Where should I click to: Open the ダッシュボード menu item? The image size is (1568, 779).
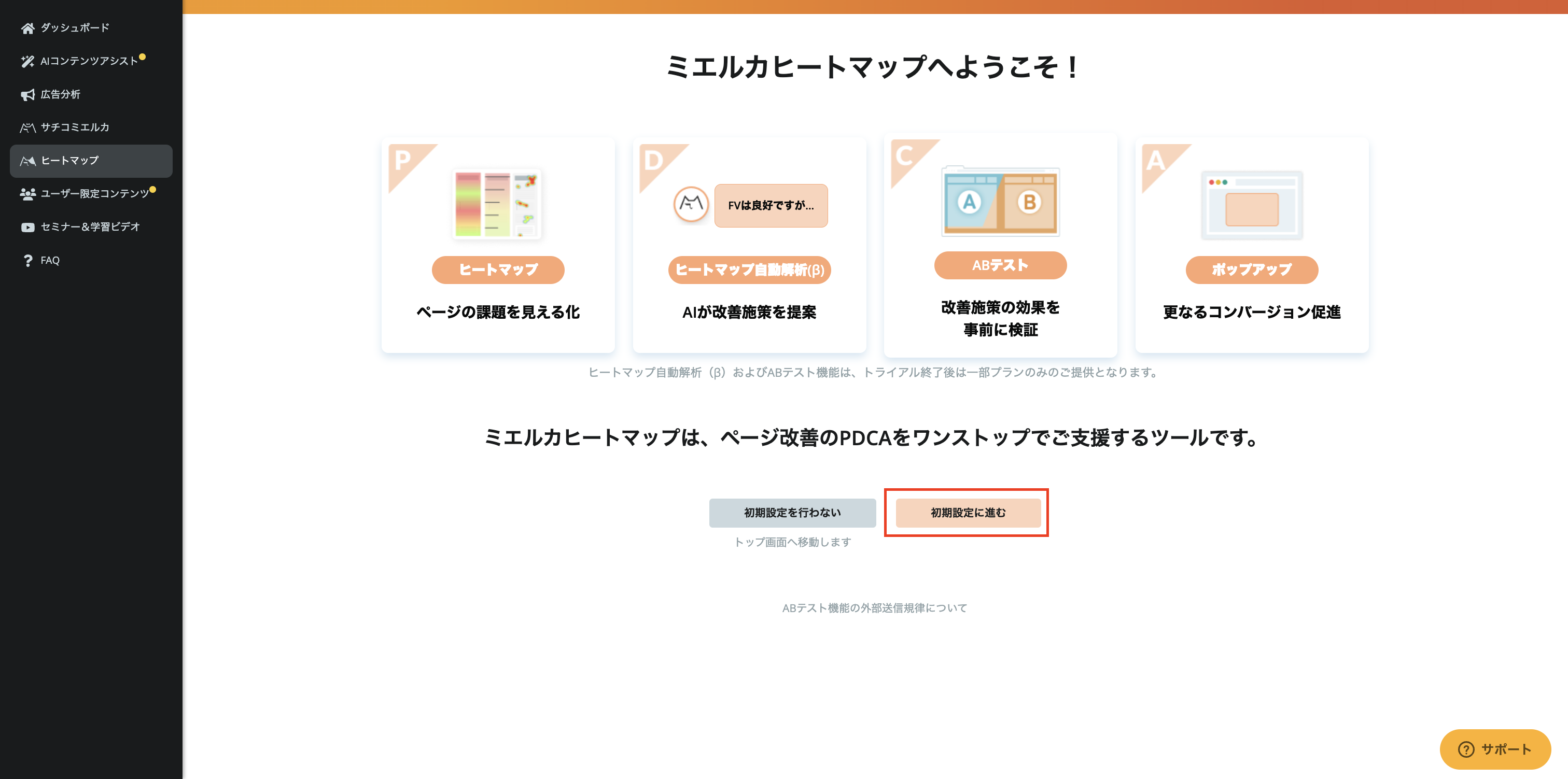pyautogui.click(x=75, y=28)
